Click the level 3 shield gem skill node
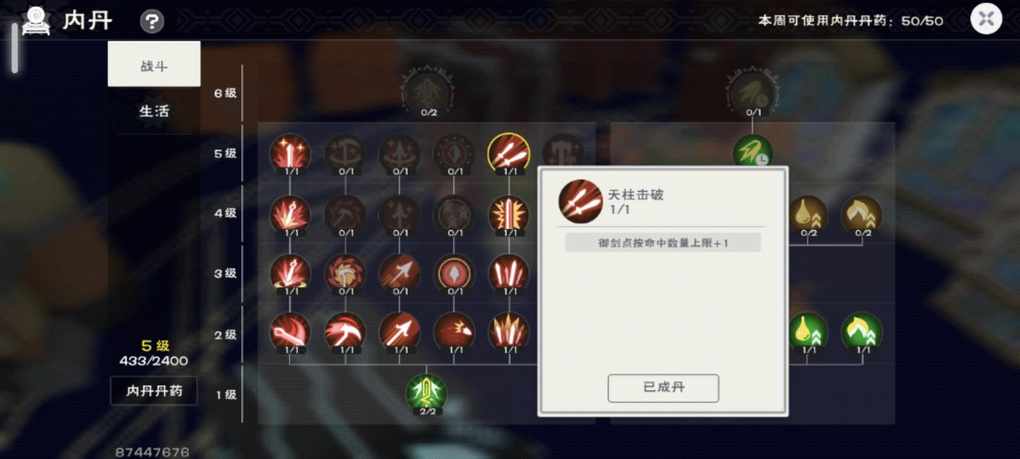 coord(454,273)
